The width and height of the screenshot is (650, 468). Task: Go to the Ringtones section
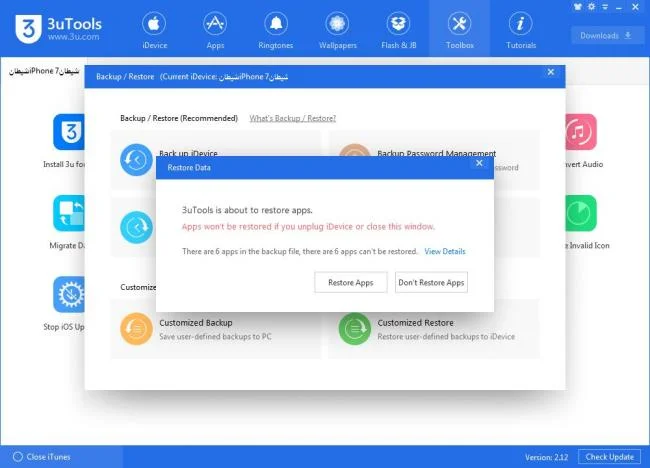click(x=276, y=31)
